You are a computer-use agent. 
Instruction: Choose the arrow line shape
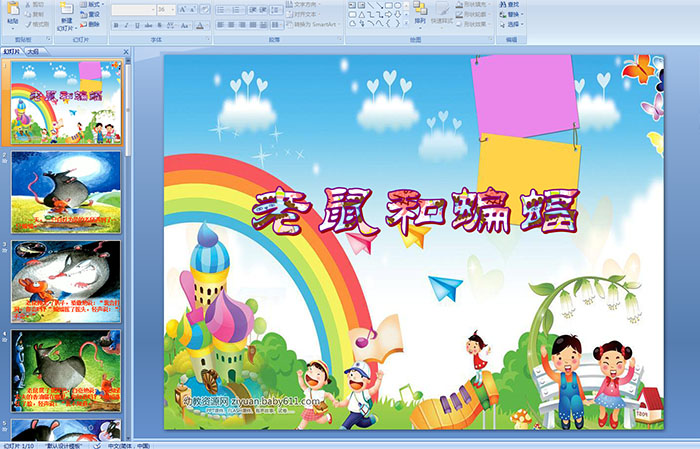pos(379,5)
